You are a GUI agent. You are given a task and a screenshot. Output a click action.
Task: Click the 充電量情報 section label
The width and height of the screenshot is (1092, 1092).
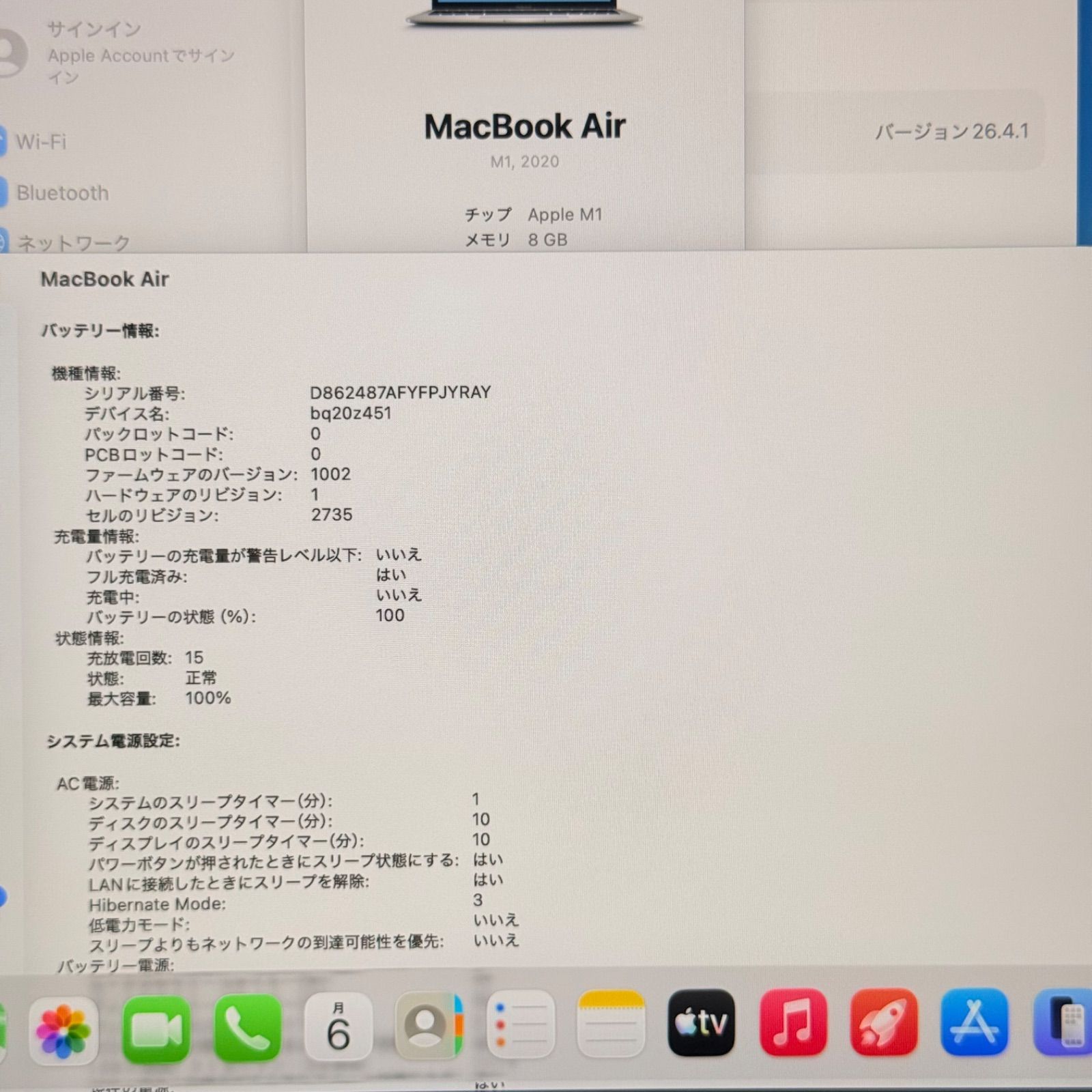pos(96,536)
